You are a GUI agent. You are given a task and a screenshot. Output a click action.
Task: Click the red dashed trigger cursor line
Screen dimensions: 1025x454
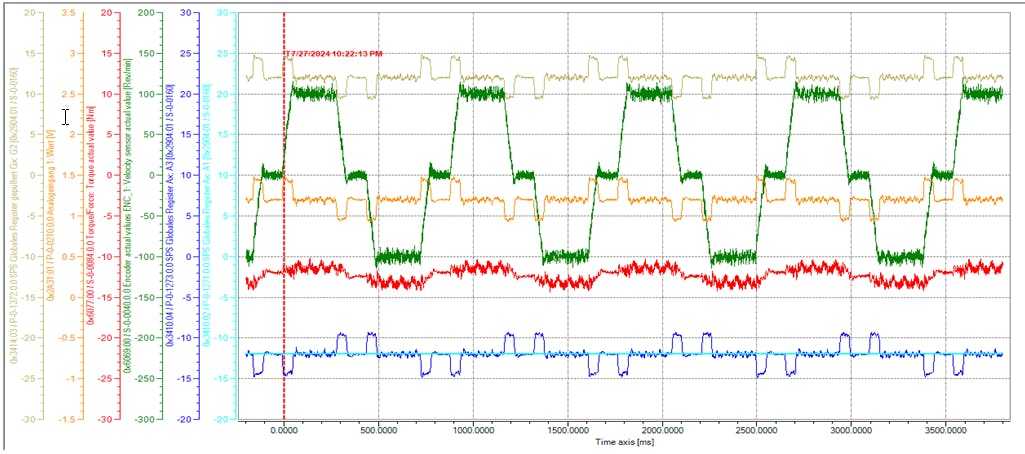point(284,250)
